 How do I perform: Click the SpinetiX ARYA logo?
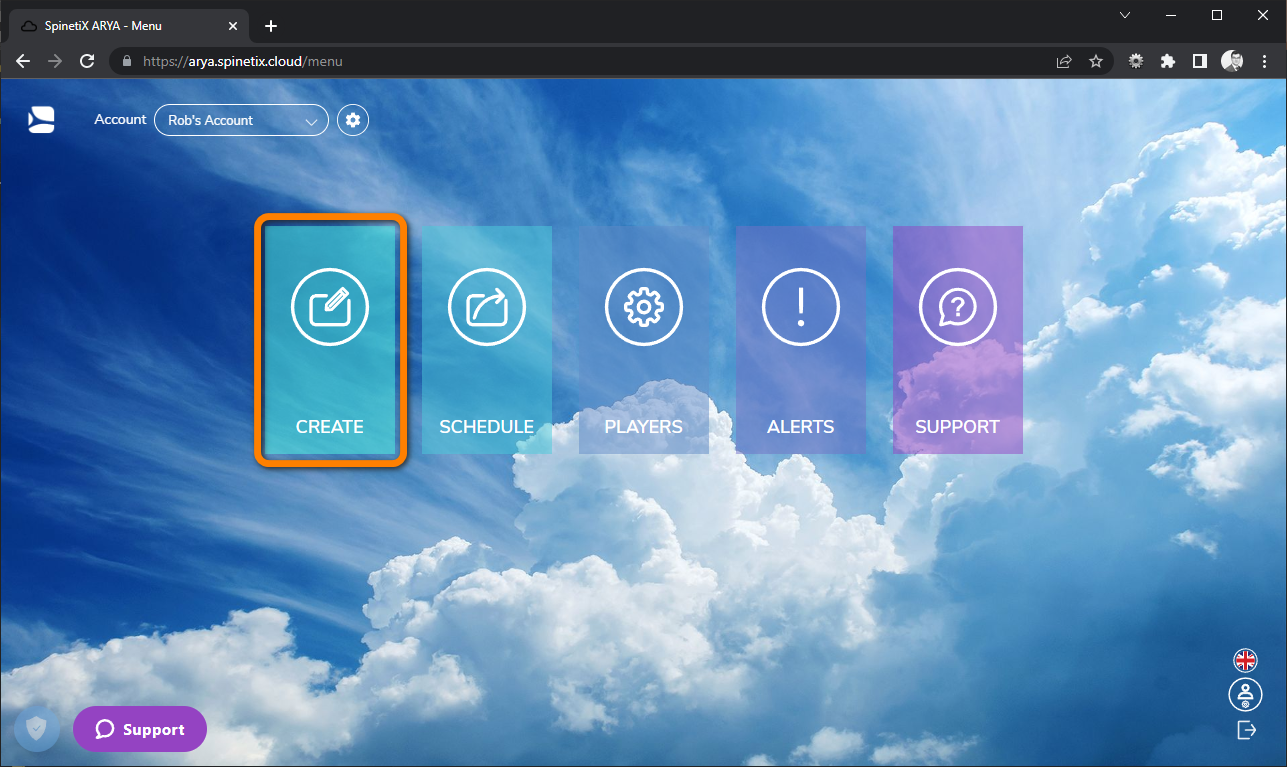click(41, 119)
